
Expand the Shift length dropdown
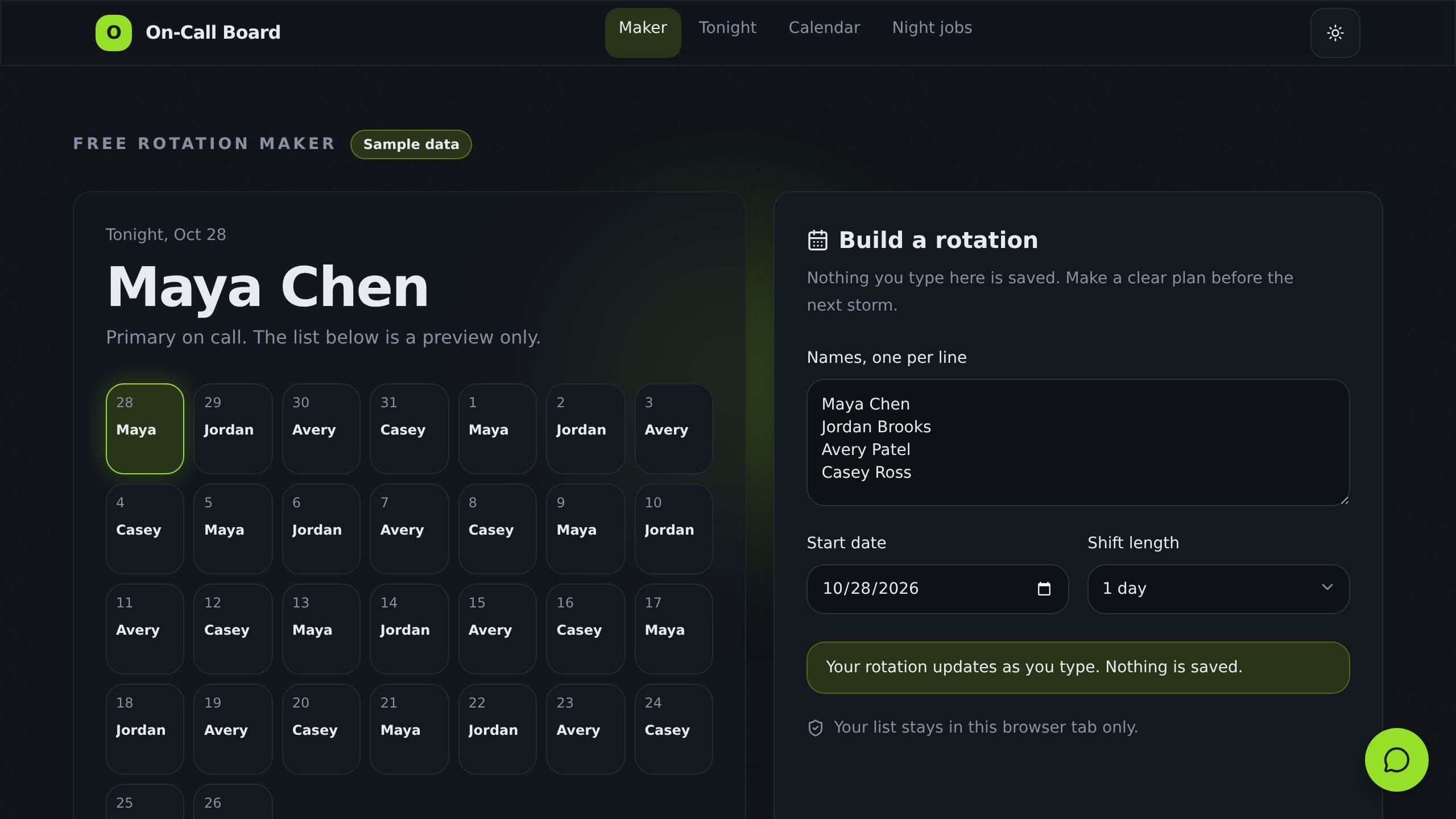tap(1218, 589)
